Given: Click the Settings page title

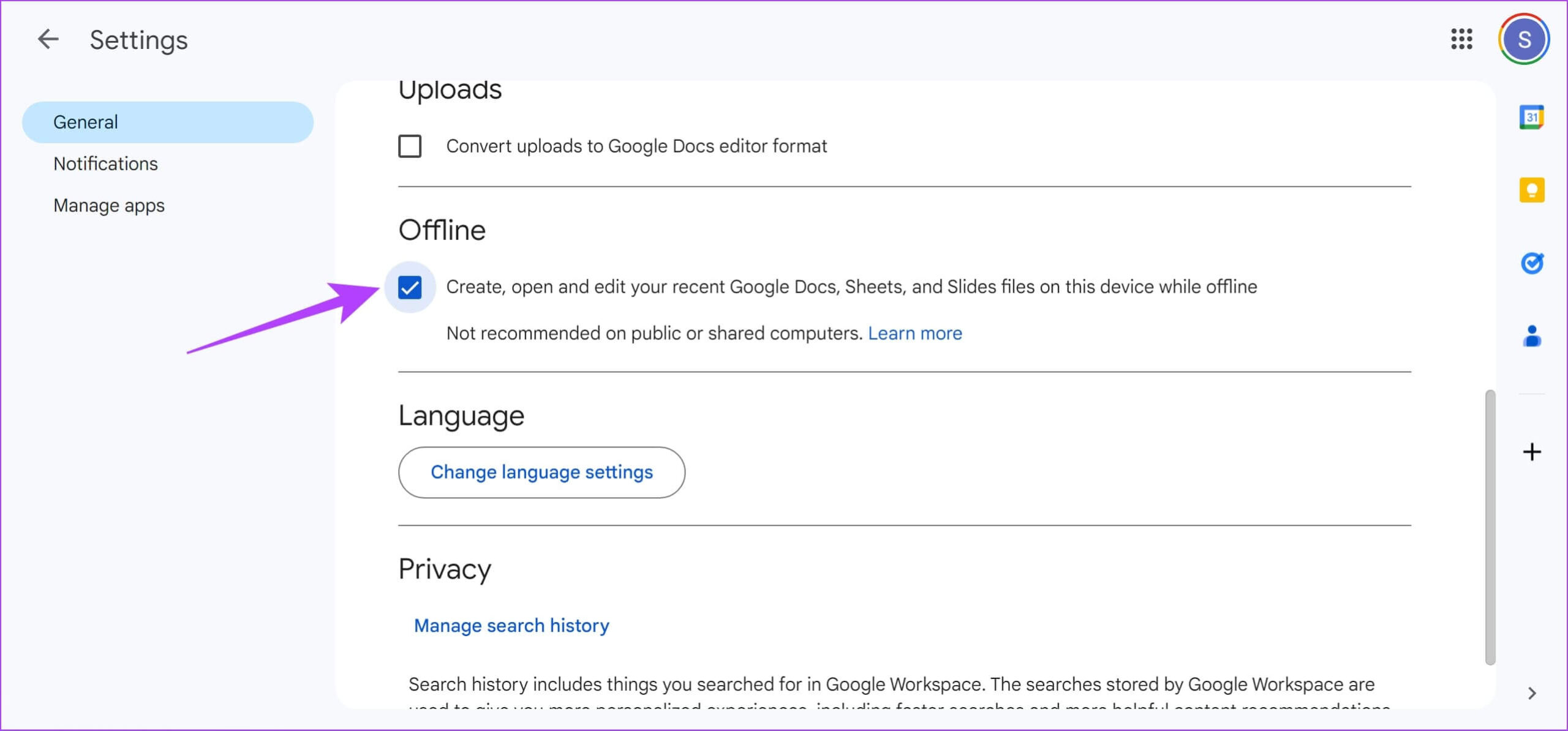Looking at the screenshot, I should click(138, 40).
